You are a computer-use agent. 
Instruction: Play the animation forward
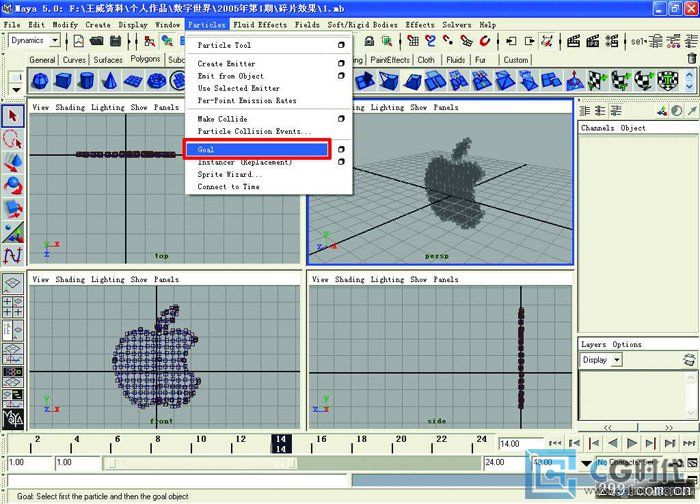point(632,443)
